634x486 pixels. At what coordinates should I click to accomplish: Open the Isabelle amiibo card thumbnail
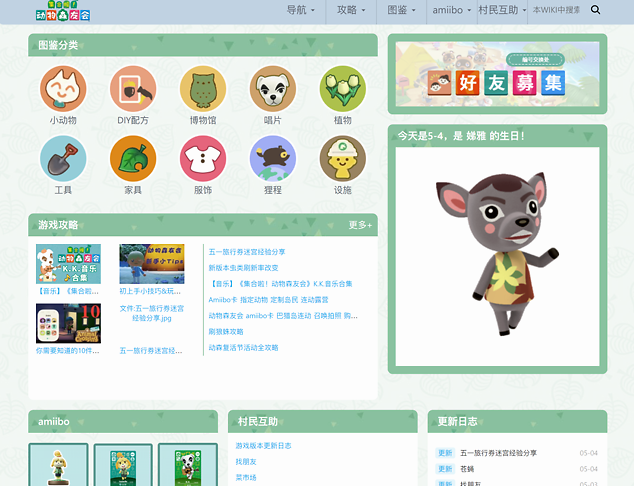coord(123,465)
